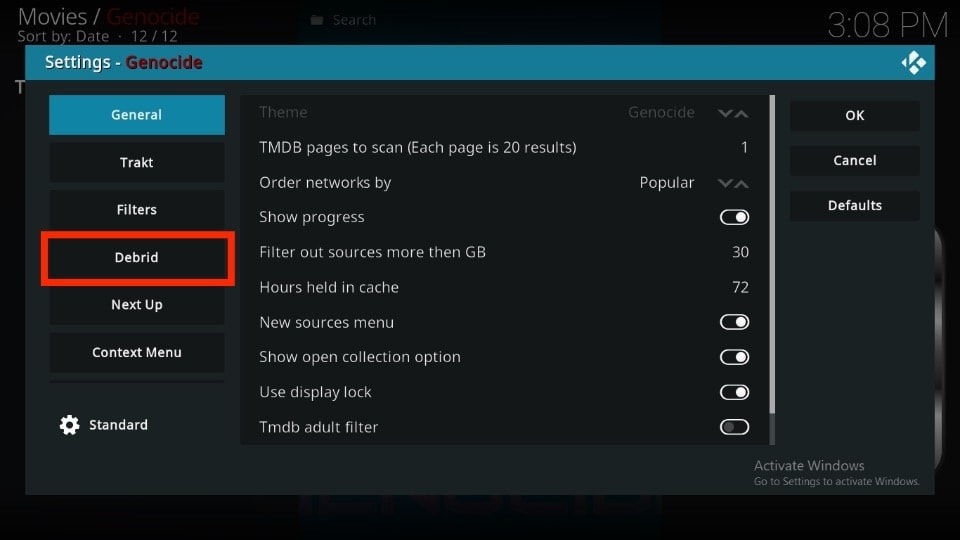This screenshot has width=960, height=540.
Task: Turn off Use display lock switch
Action: pyautogui.click(x=734, y=392)
